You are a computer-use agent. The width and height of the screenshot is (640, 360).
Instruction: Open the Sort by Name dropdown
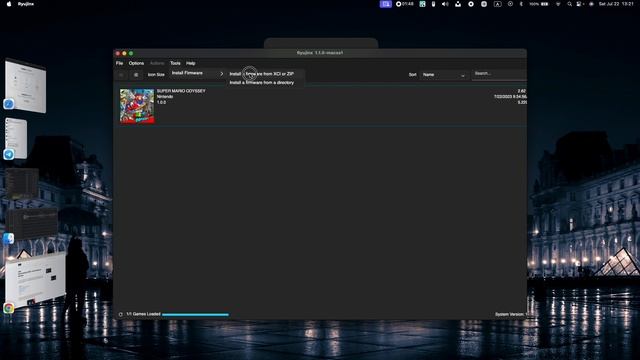click(x=444, y=75)
